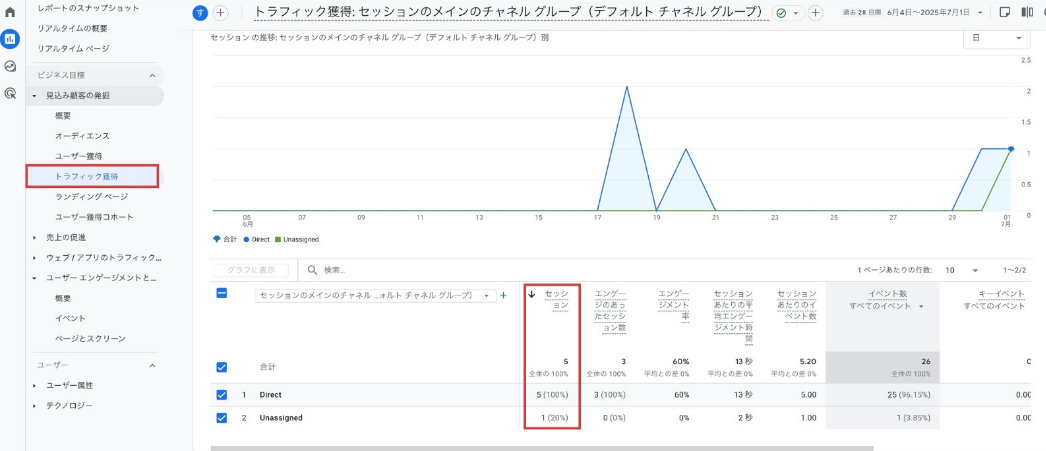The image size is (1046, 451).
Task: Select ユーザー獲得 in the sidebar
Action: (78, 156)
